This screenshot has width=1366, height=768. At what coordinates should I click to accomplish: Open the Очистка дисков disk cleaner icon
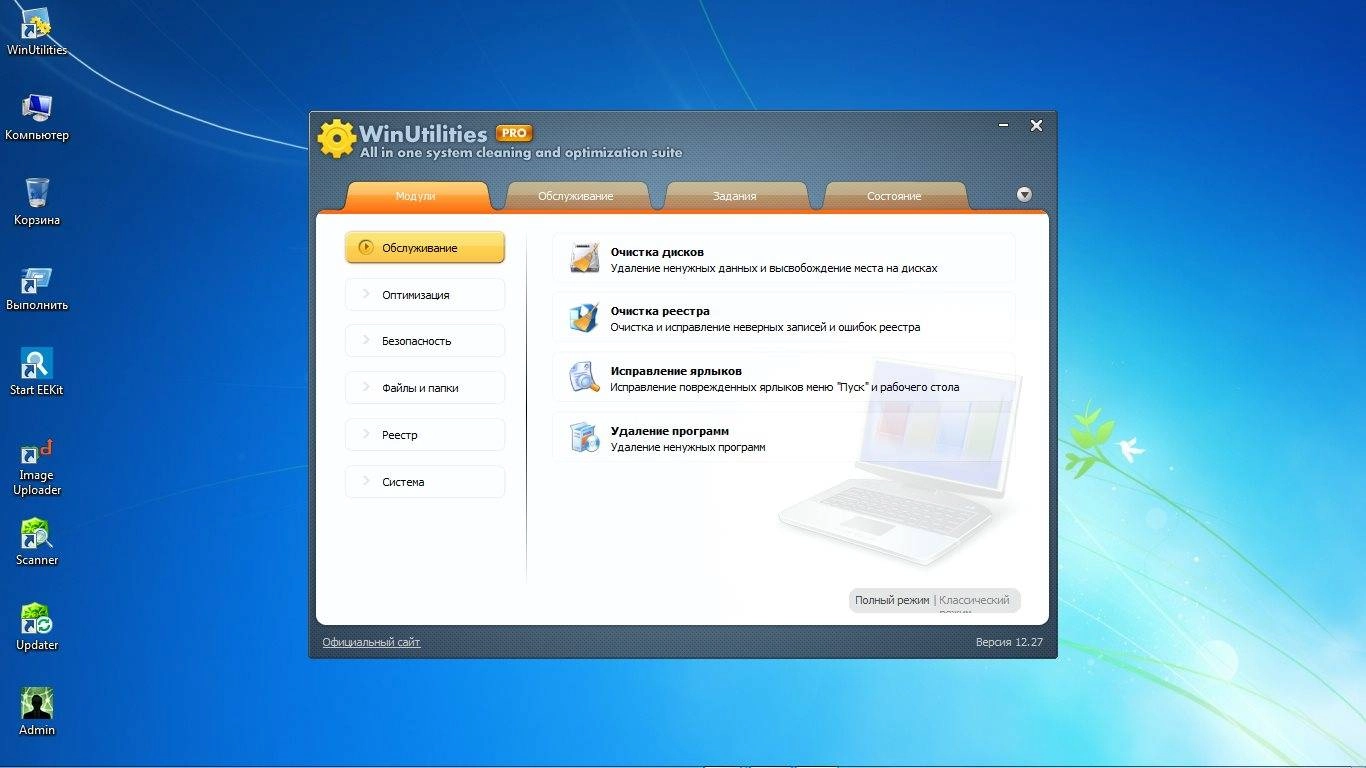pyautogui.click(x=584, y=258)
